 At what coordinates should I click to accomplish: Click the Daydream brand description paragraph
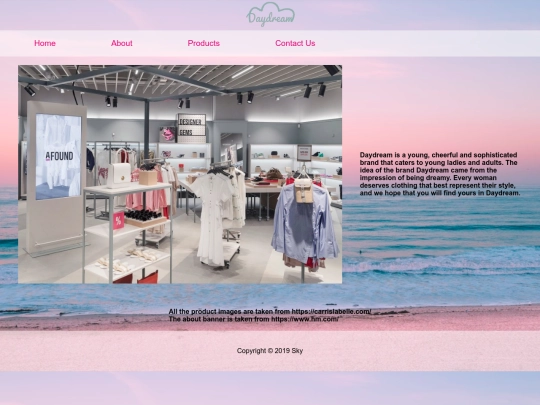coord(440,174)
